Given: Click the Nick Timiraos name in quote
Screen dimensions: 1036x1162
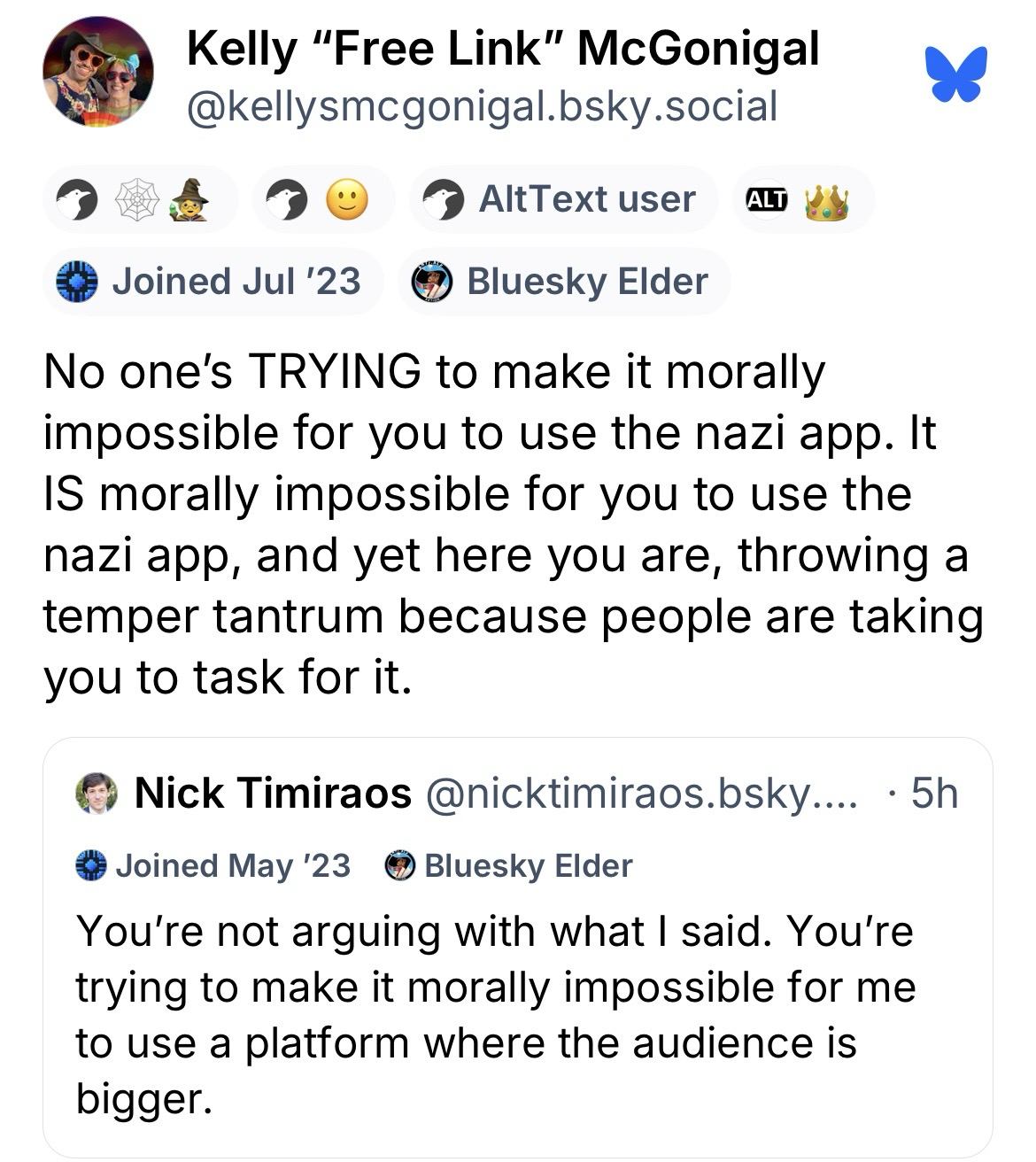Looking at the screenshot, I should coord(273,793).
